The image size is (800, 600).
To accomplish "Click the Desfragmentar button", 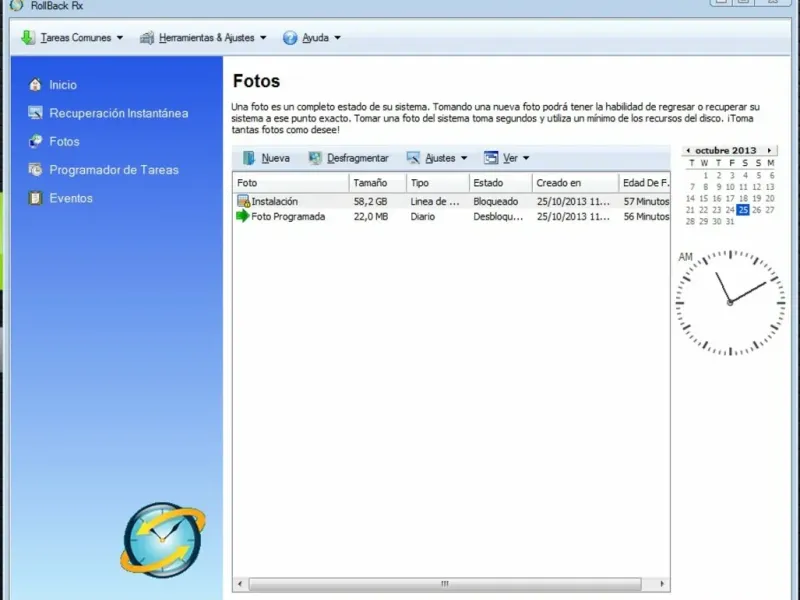I will (x=349, y=158).
